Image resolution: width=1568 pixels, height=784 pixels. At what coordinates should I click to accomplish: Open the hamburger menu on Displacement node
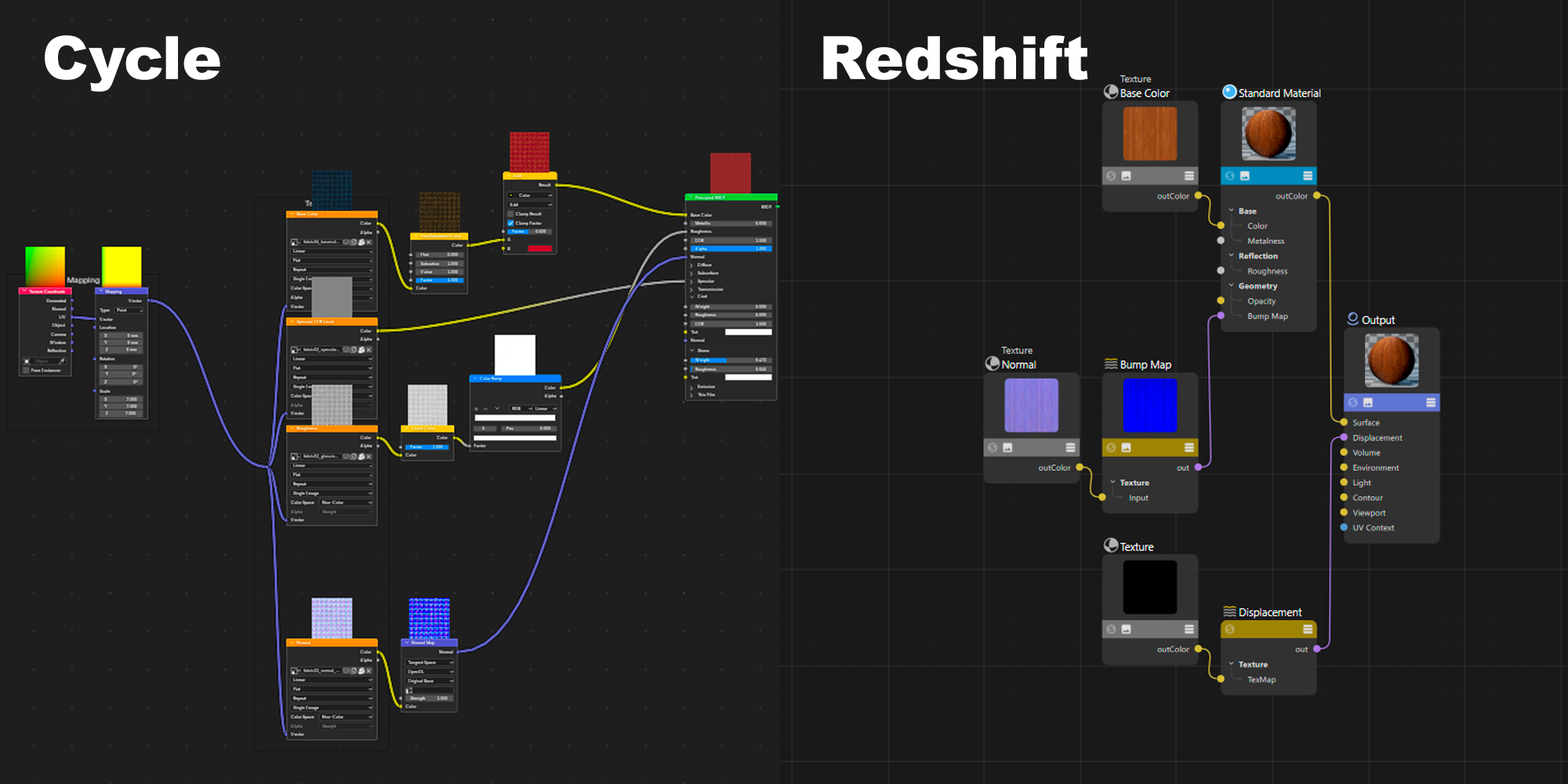coord(1307,629)
